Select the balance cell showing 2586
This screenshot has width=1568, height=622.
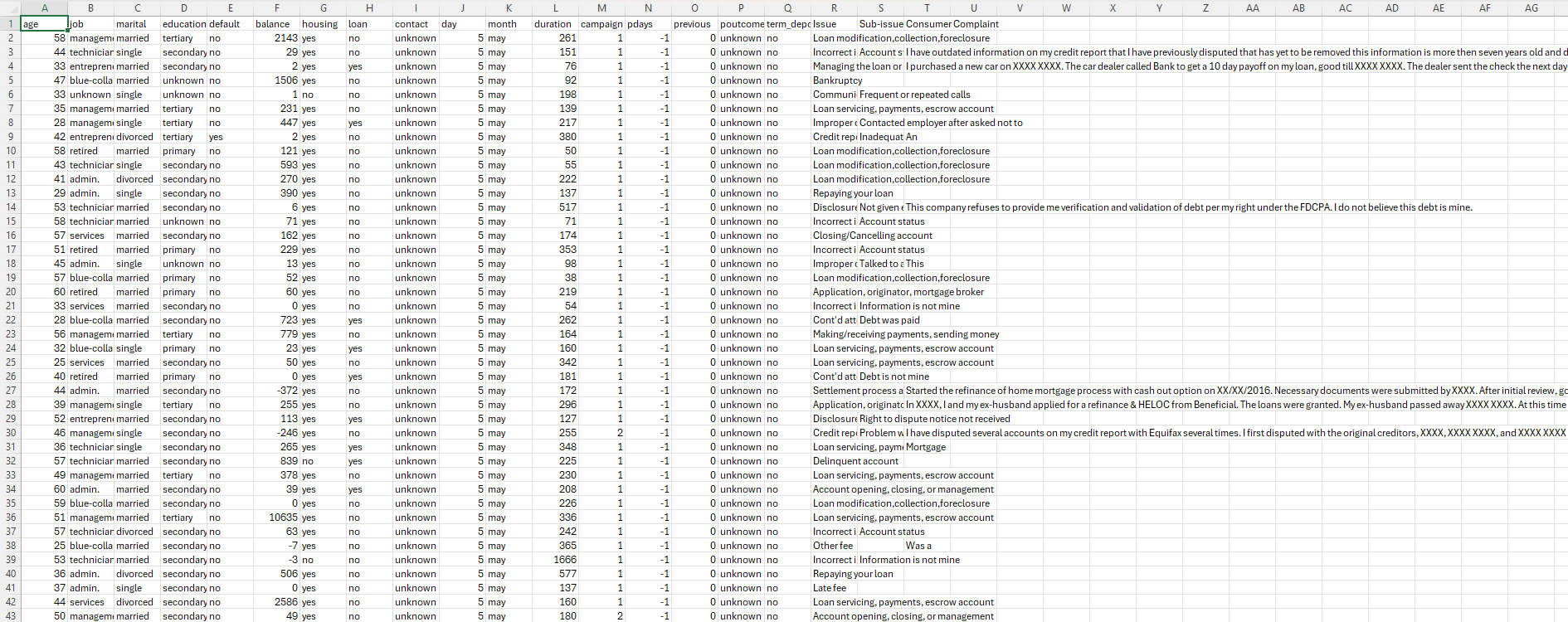click(276, 602)
